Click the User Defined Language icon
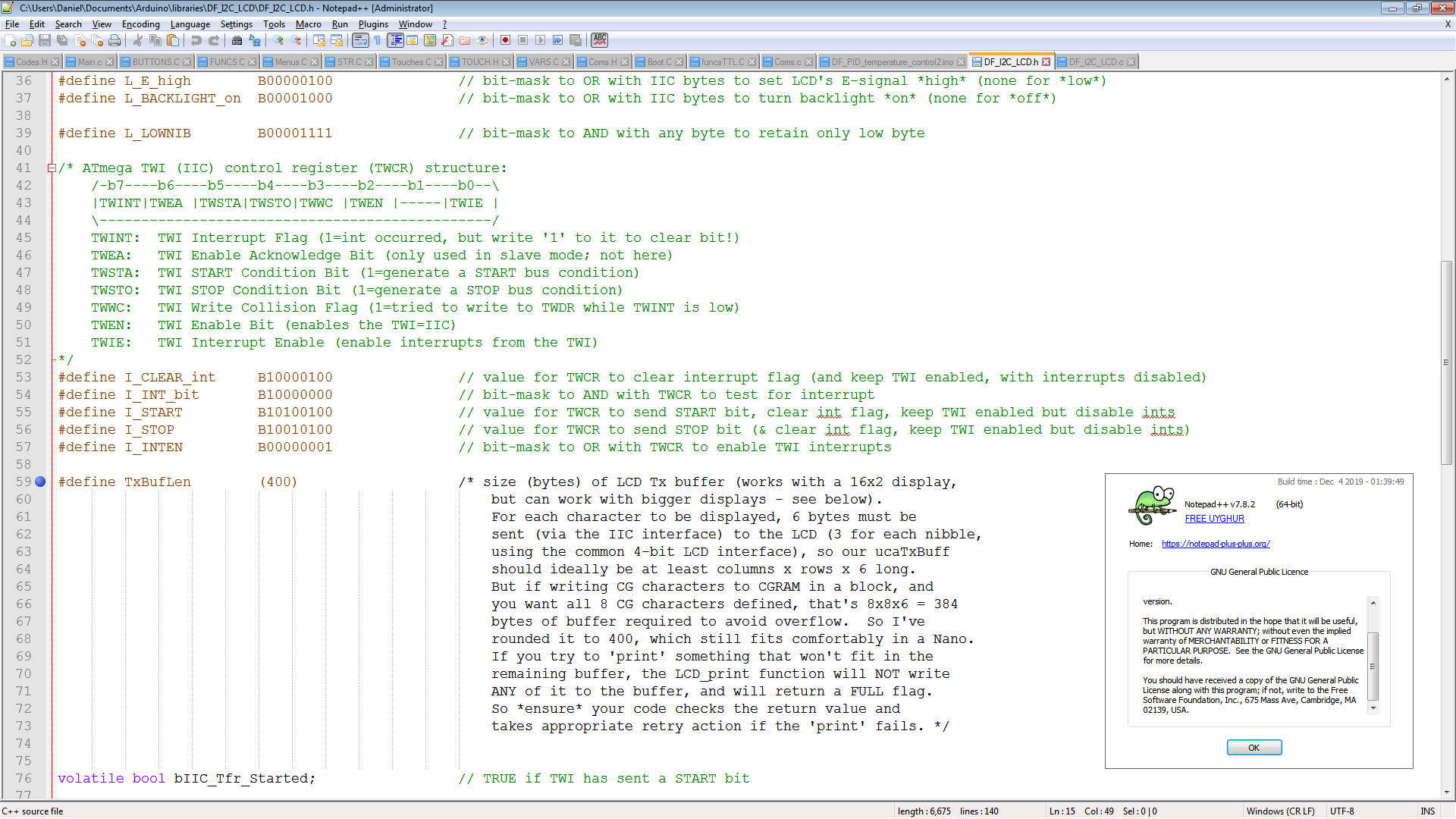Screen dimensions: 1456x819 click(x=413, y=40)
